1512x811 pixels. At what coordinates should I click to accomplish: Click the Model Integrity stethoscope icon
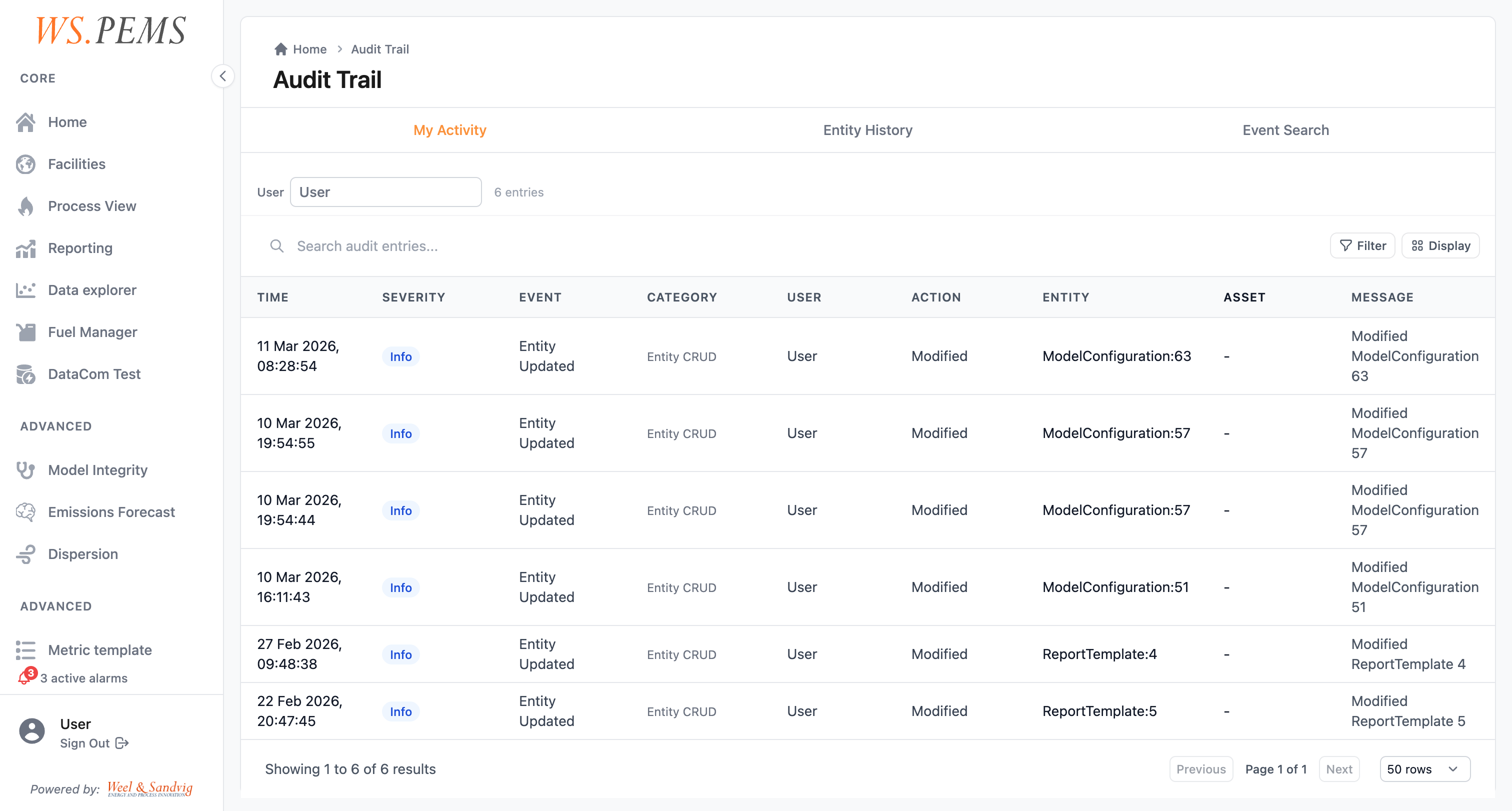point(26,470)
